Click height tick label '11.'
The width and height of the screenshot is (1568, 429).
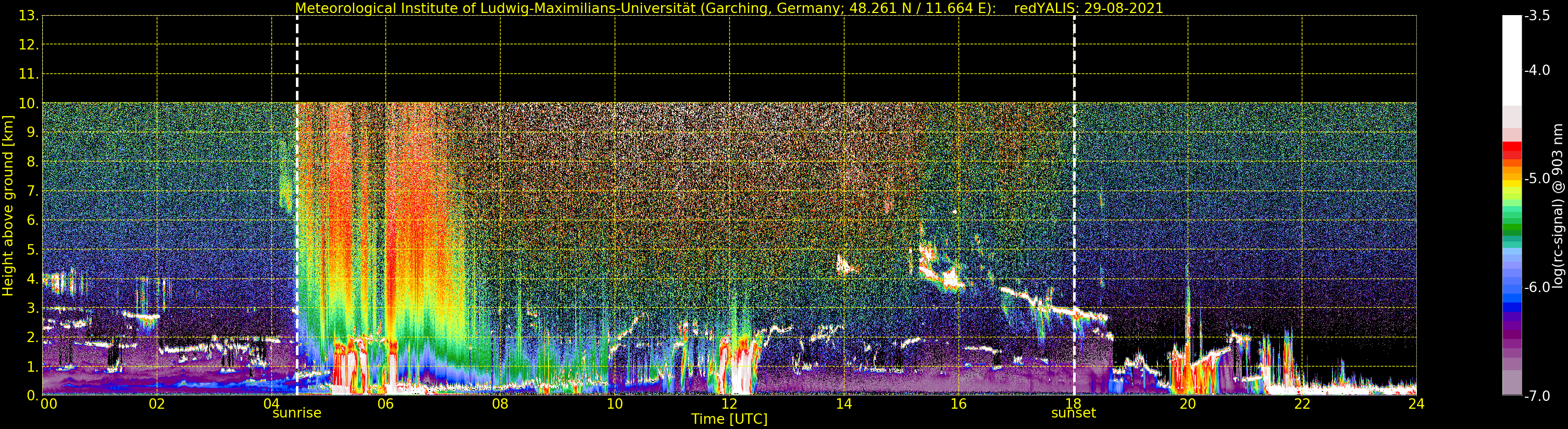tap(29, 74)
